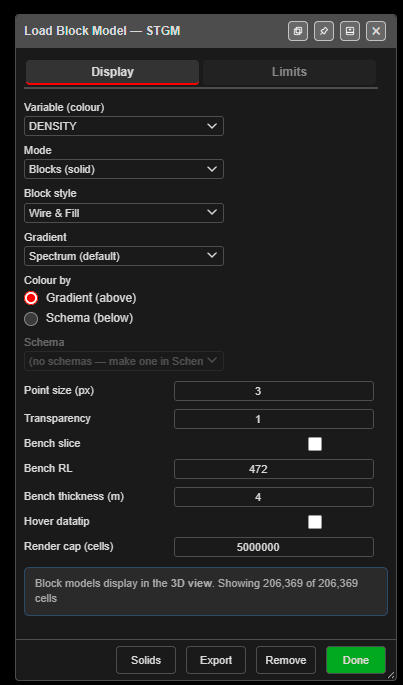Switch to the Display tab
Screen dimensions: 403x685
click(112, 72)
